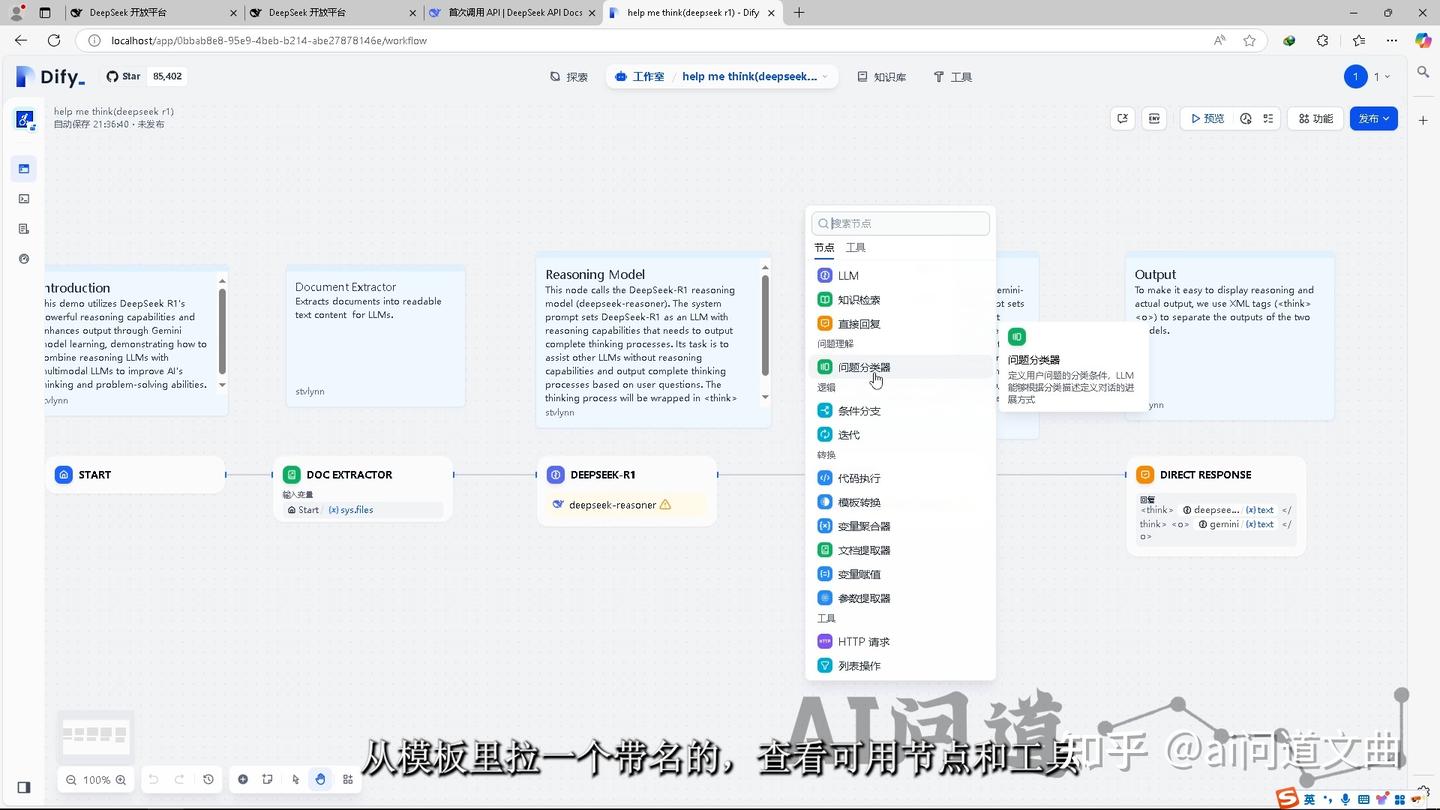Type in the 搜索节点 search field

898,223
